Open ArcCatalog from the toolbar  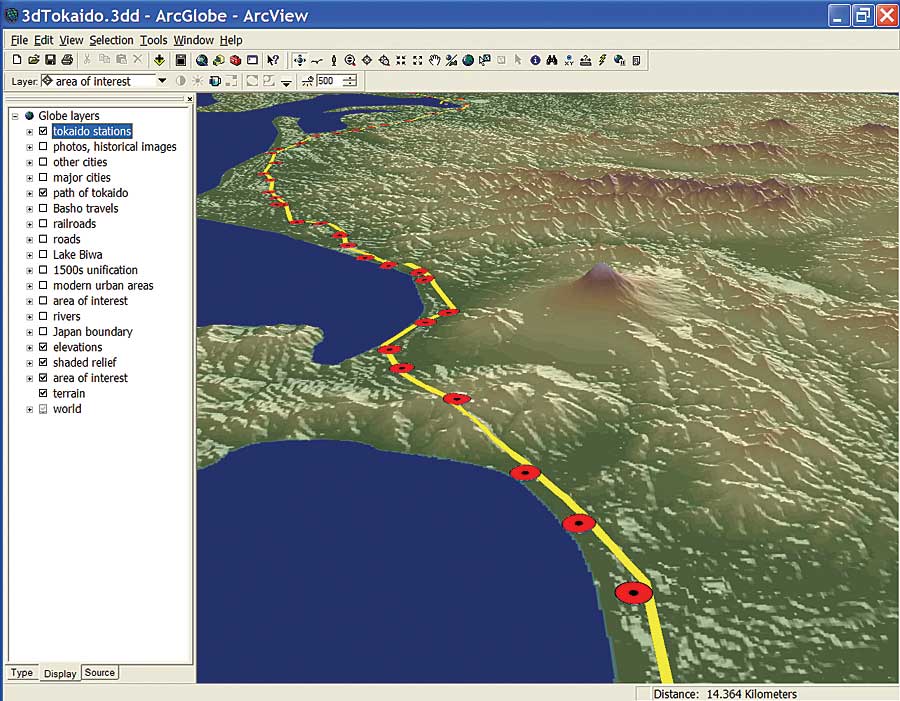[x=218, y=60]
